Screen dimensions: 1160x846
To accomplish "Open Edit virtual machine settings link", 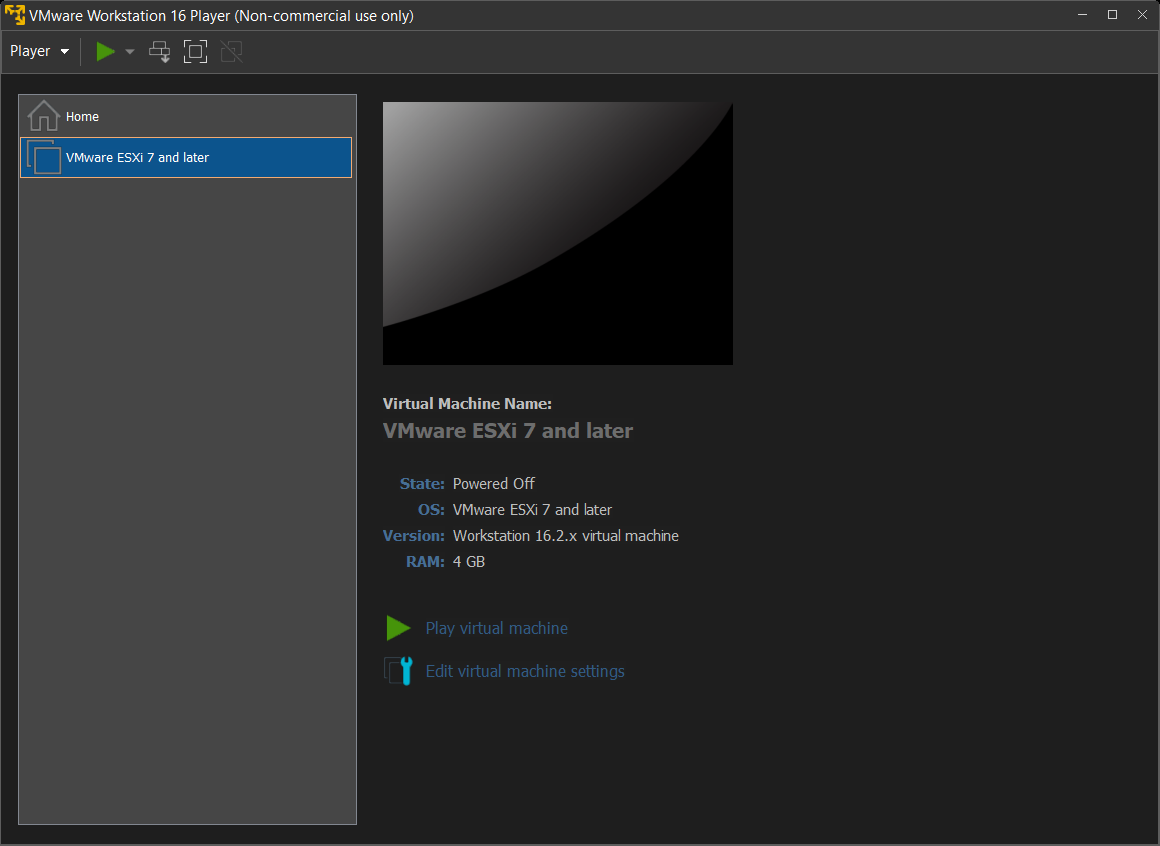I will 525,671.
